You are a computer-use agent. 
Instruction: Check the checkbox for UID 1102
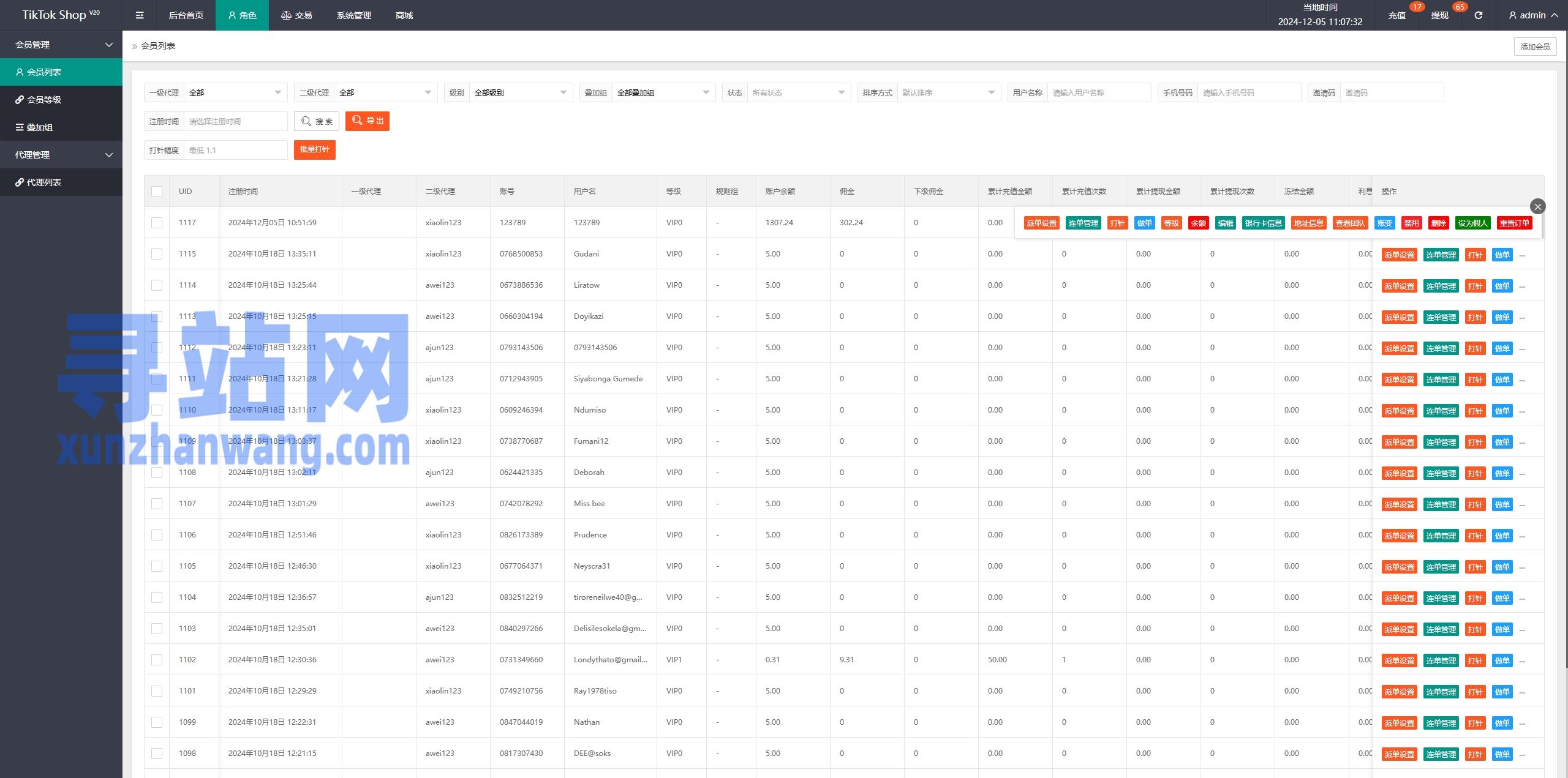coord(157,660)
